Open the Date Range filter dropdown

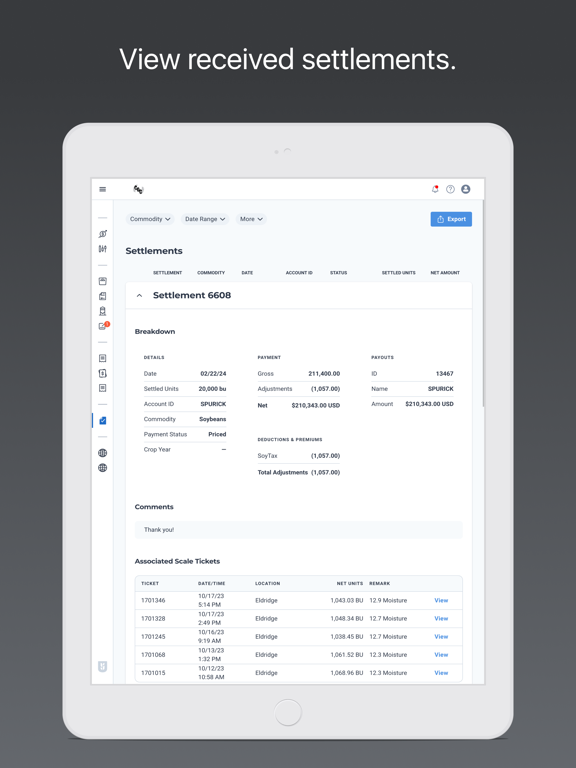coord(205,219)
